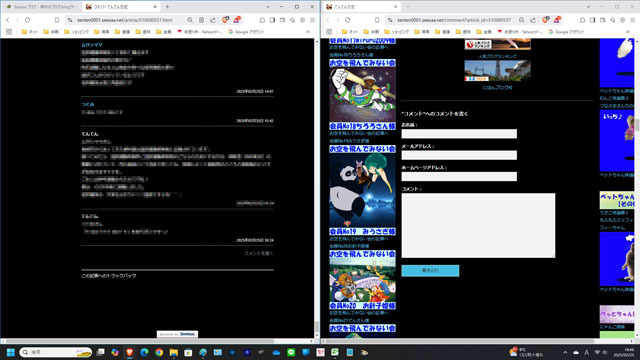Open the sidebar panel icon in left window

[x=272, y=20]
